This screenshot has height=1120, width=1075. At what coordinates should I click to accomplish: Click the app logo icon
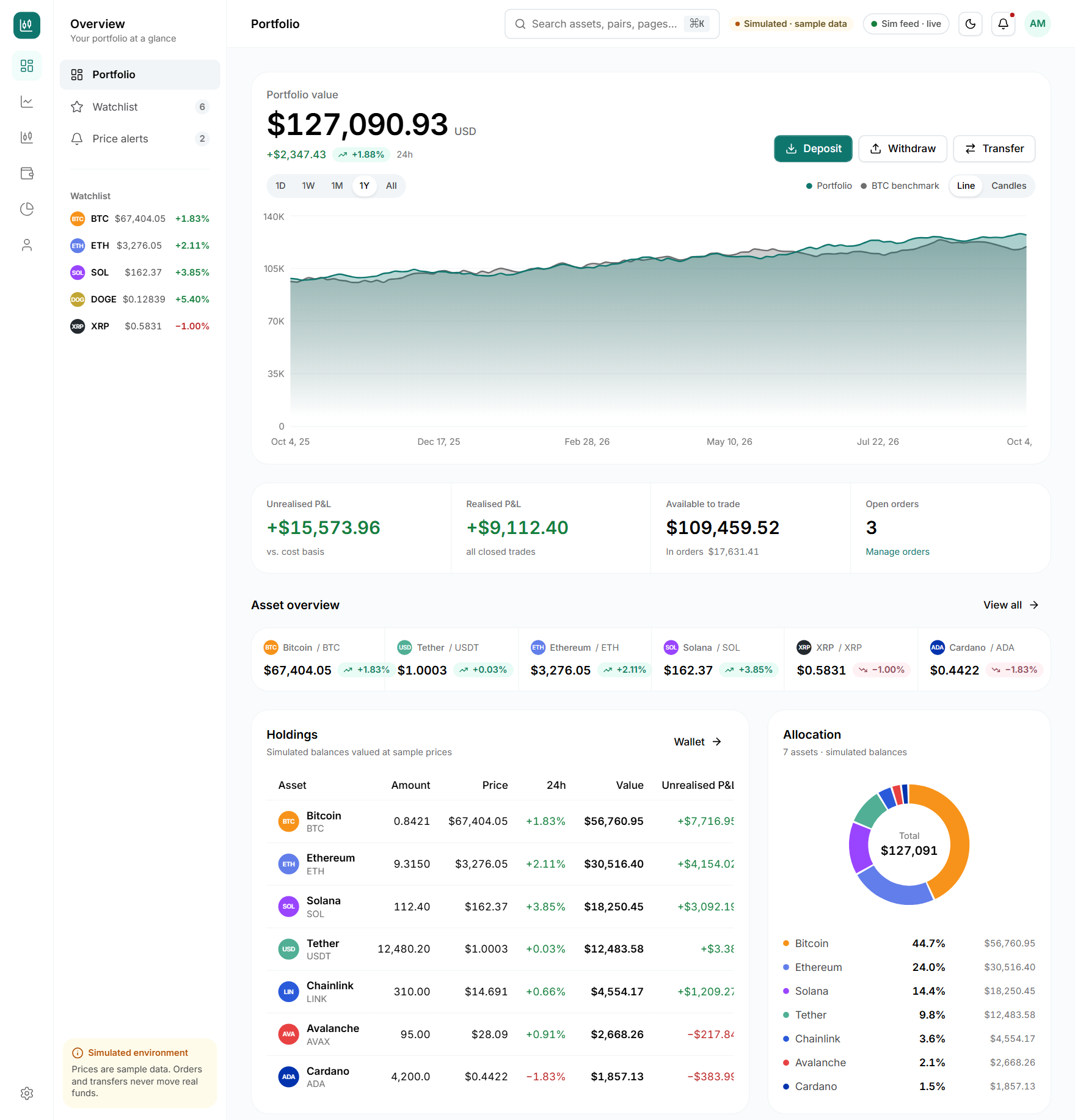click(x=26, y=25)
